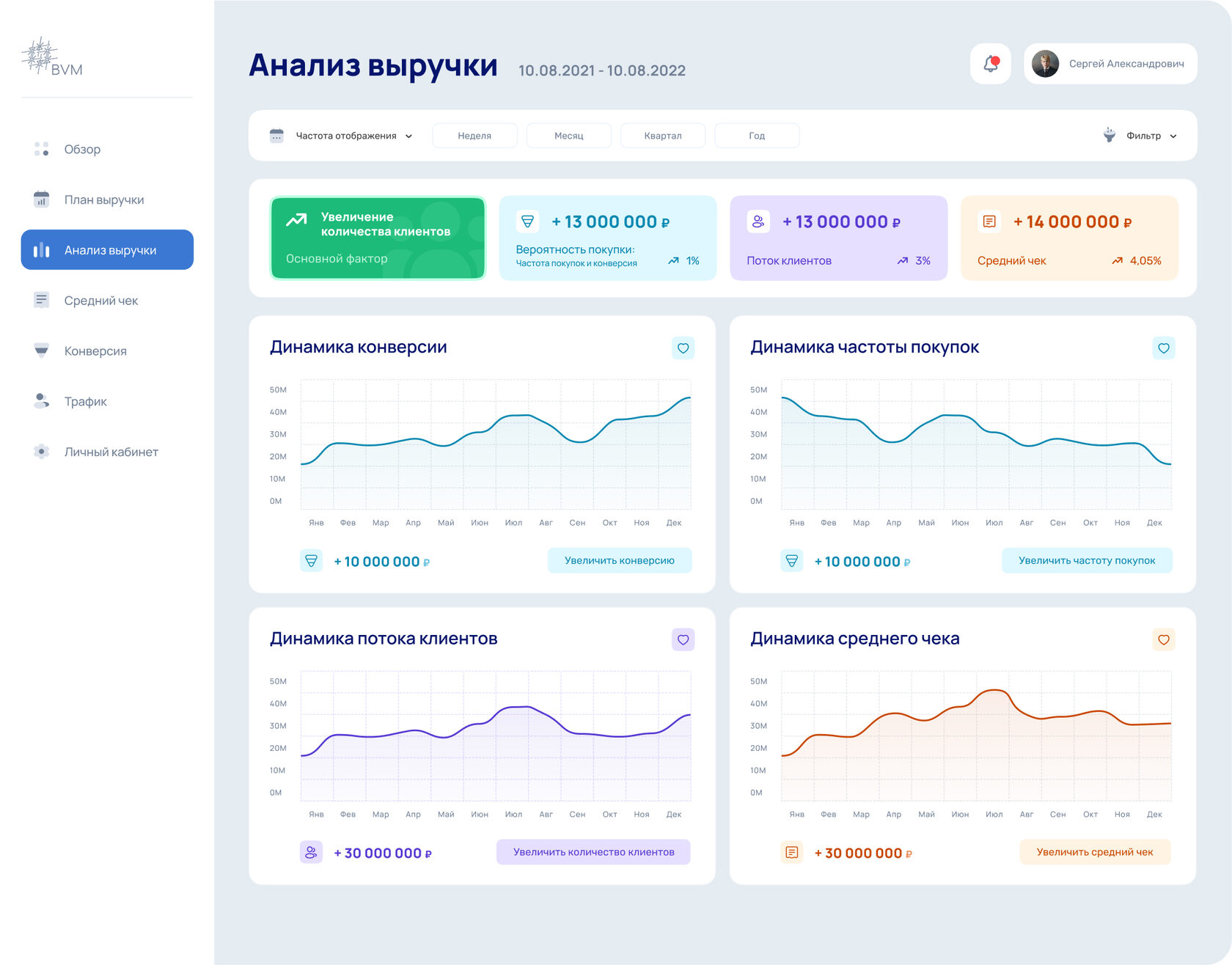
Task: Click the trend arrow next to 3%
Action: tap(903, 261)
